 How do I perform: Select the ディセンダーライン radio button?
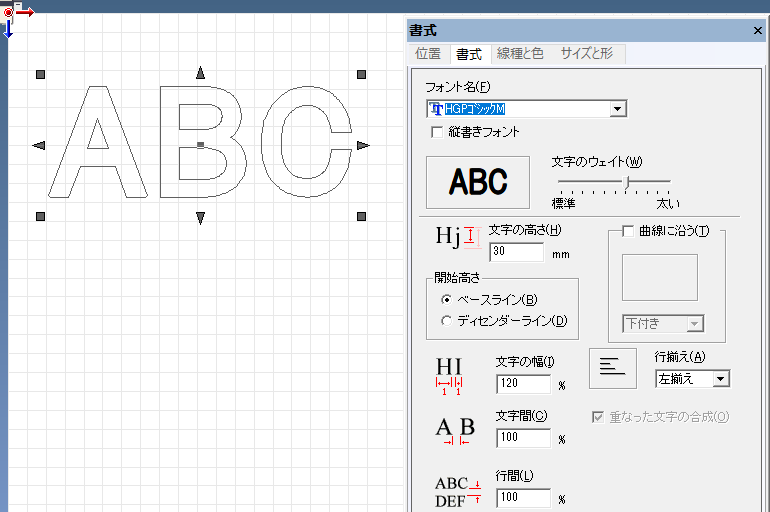(x=446, y=321)
